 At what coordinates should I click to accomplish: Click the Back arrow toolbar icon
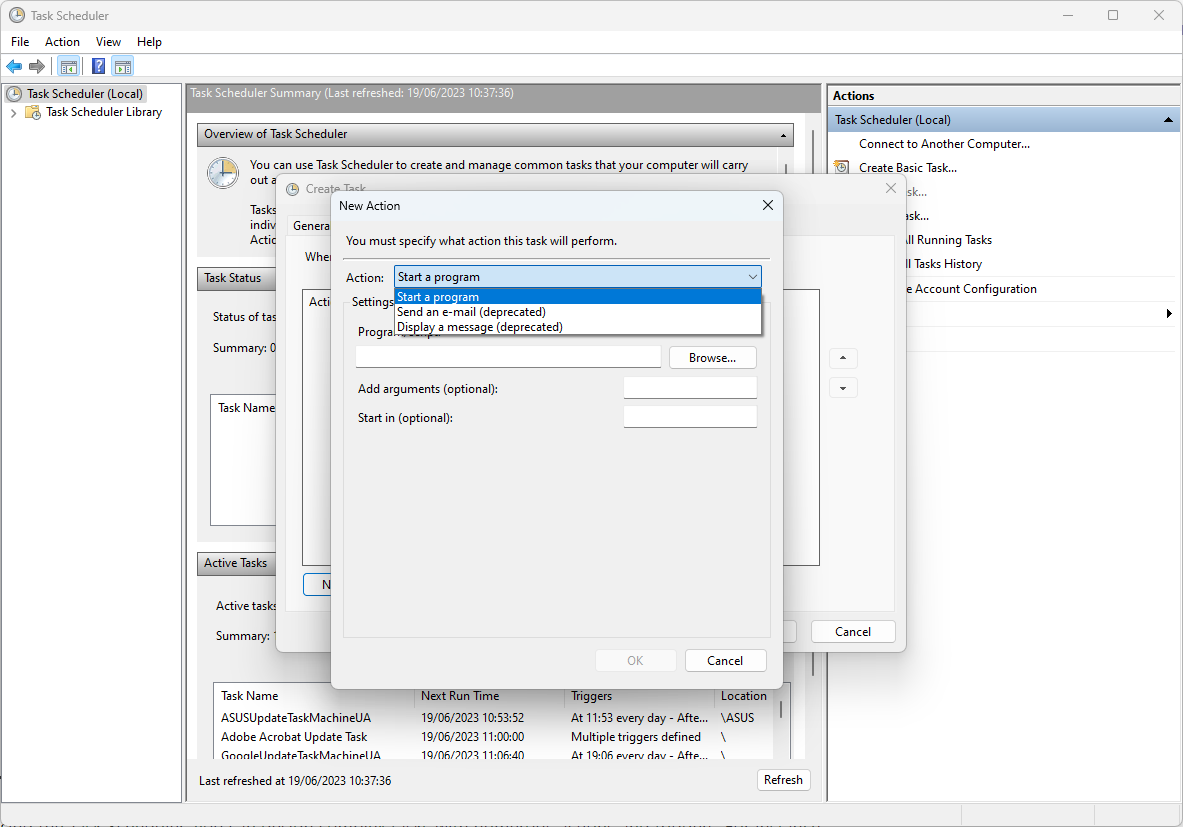tap(14, 67)
